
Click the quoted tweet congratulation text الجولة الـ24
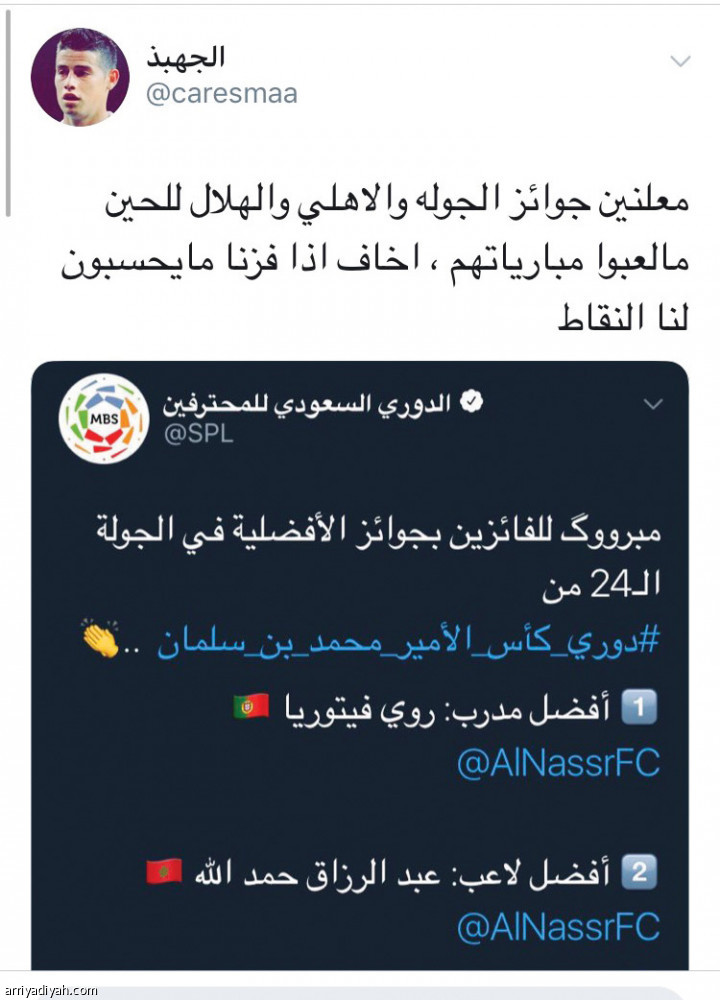coord(378,559)
